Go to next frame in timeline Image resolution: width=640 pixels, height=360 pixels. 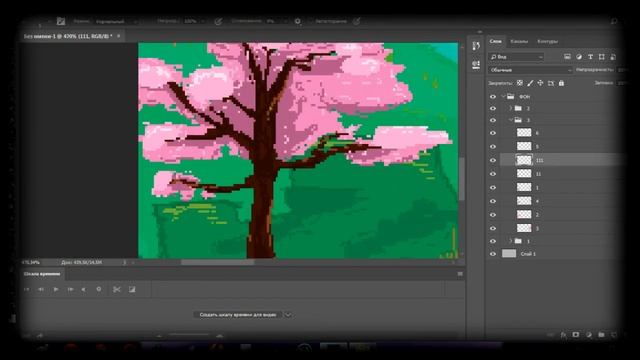70,289
